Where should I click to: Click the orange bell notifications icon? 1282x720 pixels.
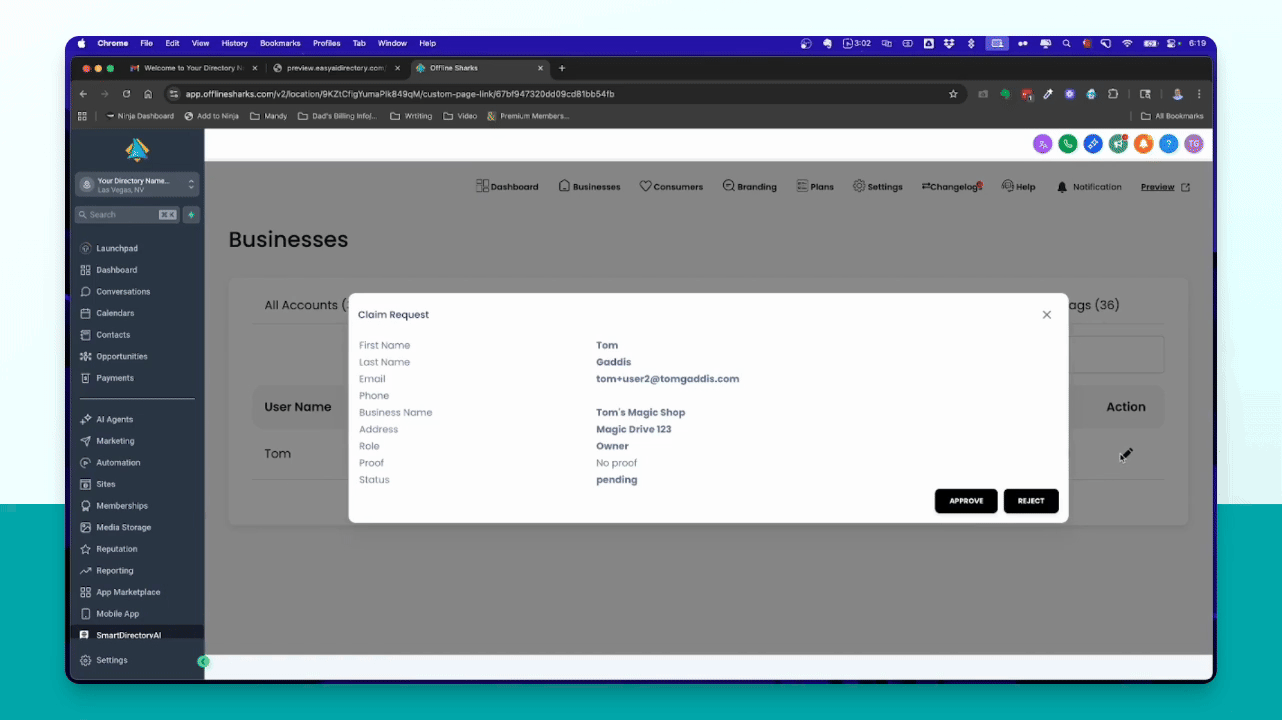(x=1143, y=144)
